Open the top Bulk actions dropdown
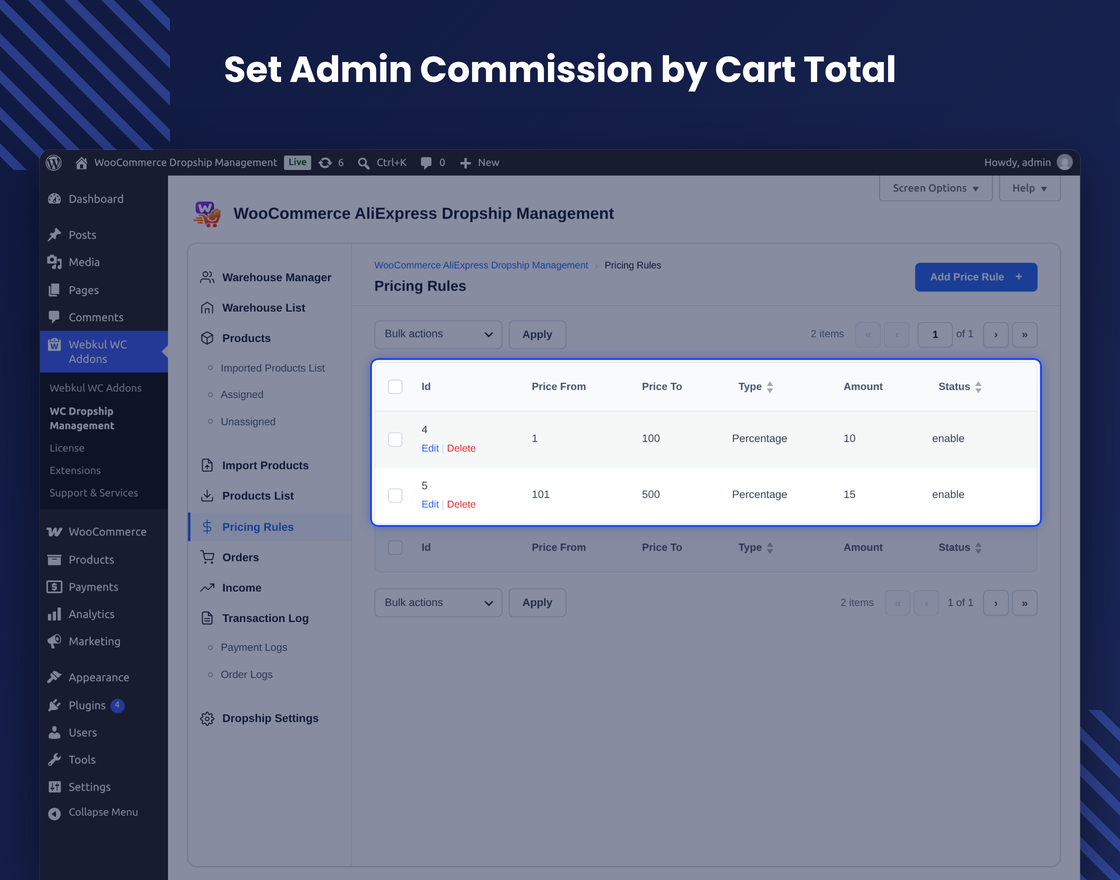The image size is (1120, 880). point(438,334)
